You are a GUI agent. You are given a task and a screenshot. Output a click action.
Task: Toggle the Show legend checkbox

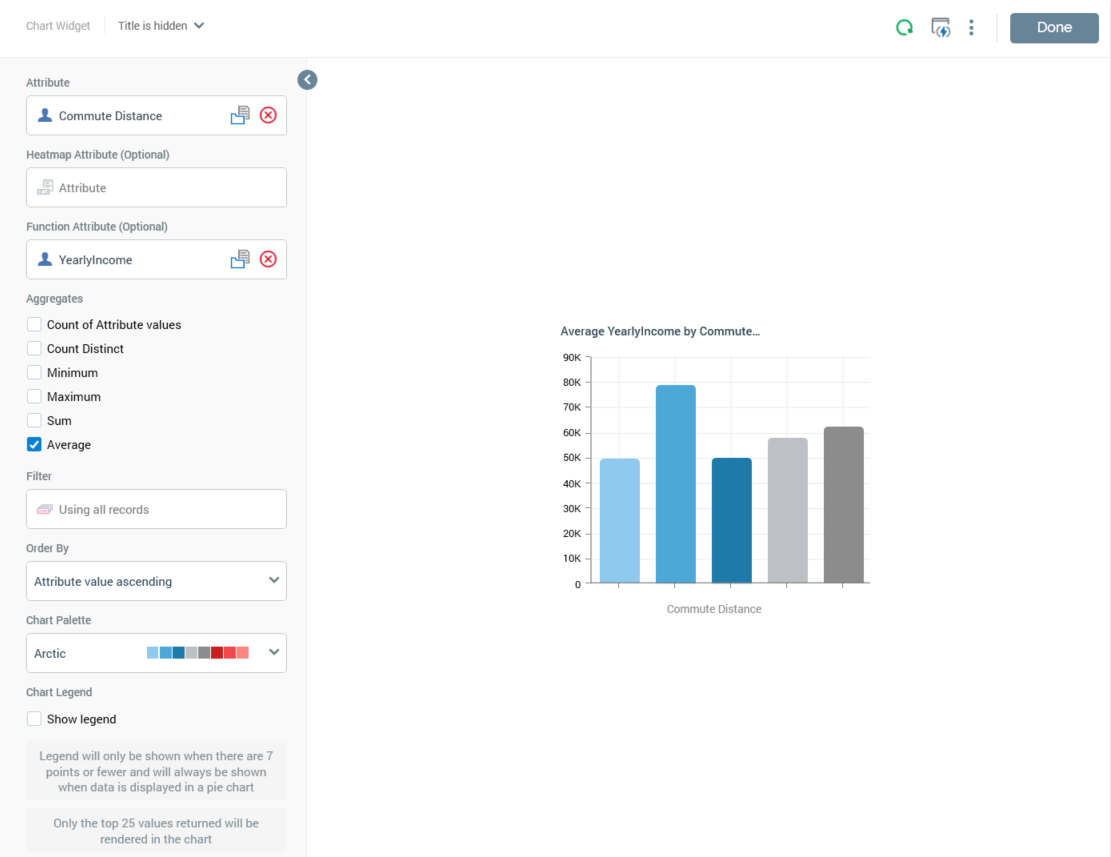(35, 719)
